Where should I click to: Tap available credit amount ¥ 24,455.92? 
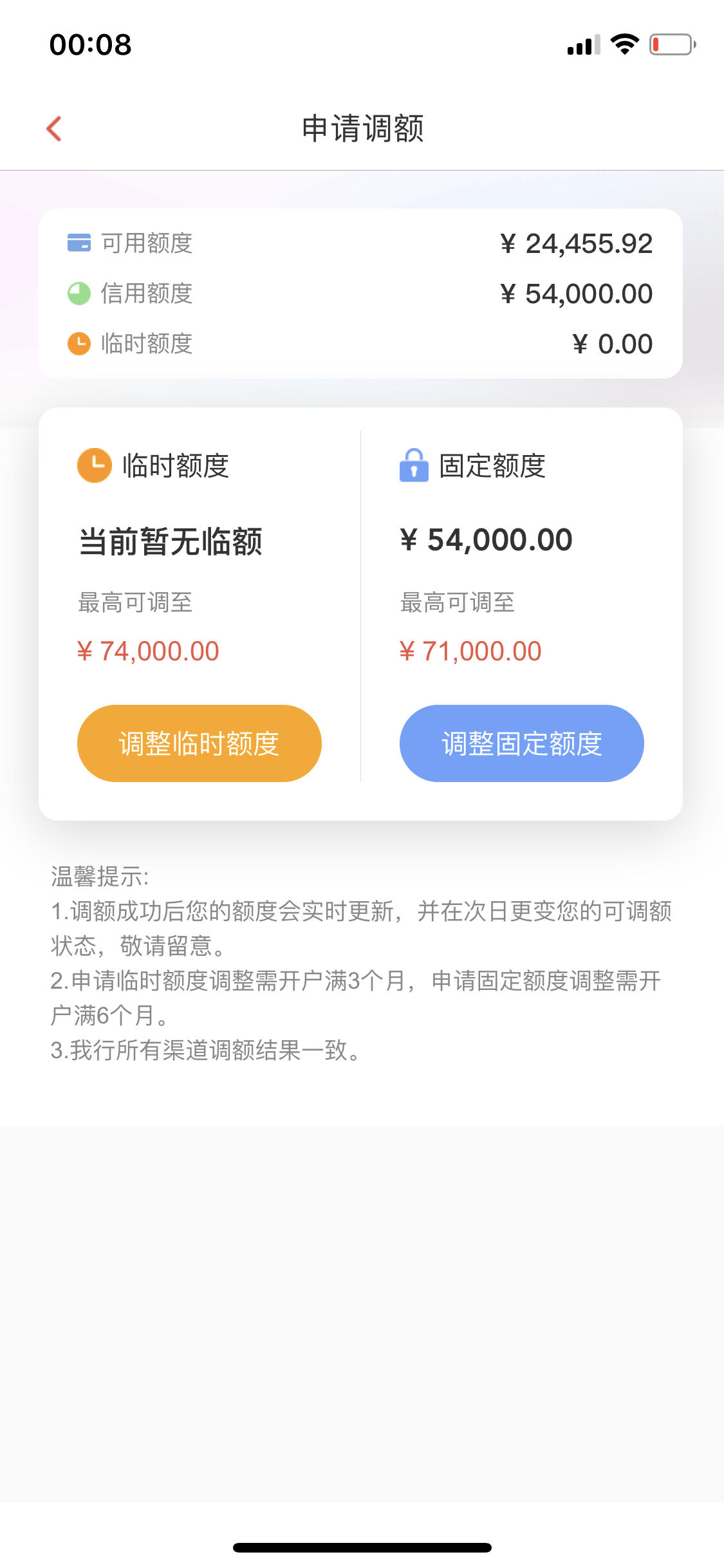[577, 244]
